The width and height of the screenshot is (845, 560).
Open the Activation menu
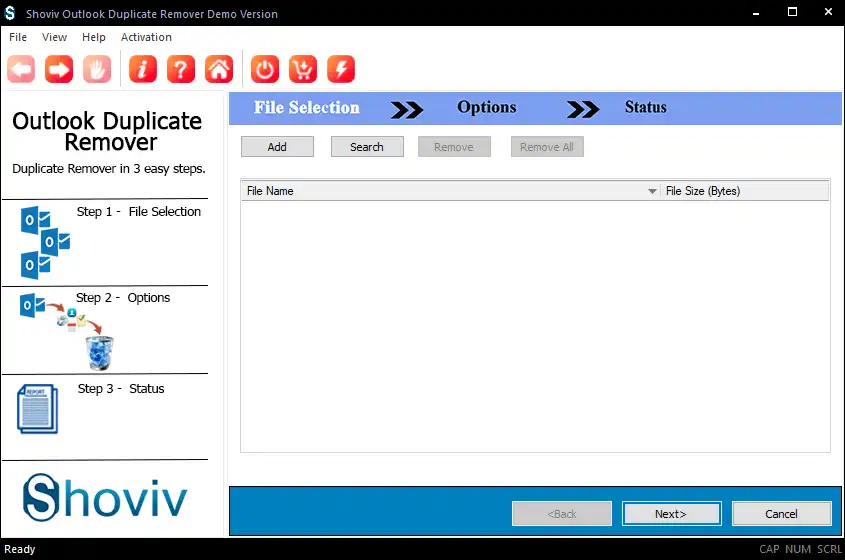pos(146,37)
